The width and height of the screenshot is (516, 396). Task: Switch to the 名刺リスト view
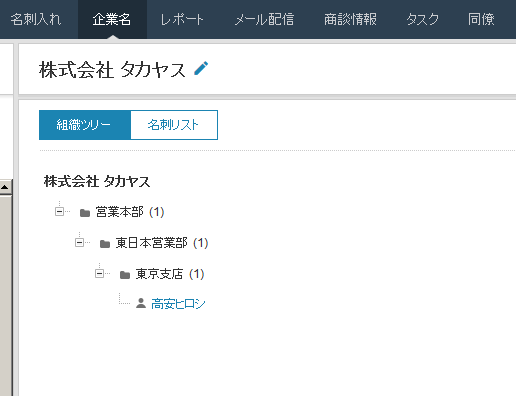coord(174,125)
